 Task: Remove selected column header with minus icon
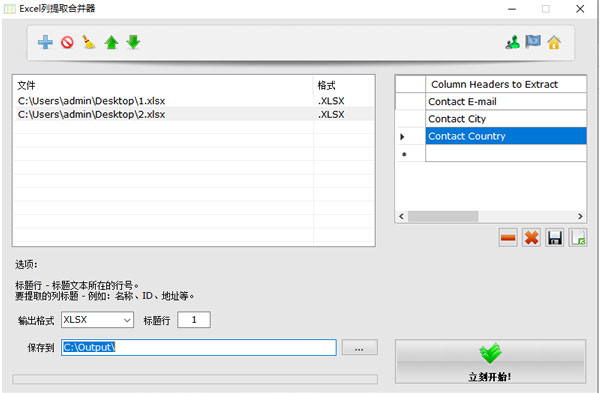[x=508, y=238]
